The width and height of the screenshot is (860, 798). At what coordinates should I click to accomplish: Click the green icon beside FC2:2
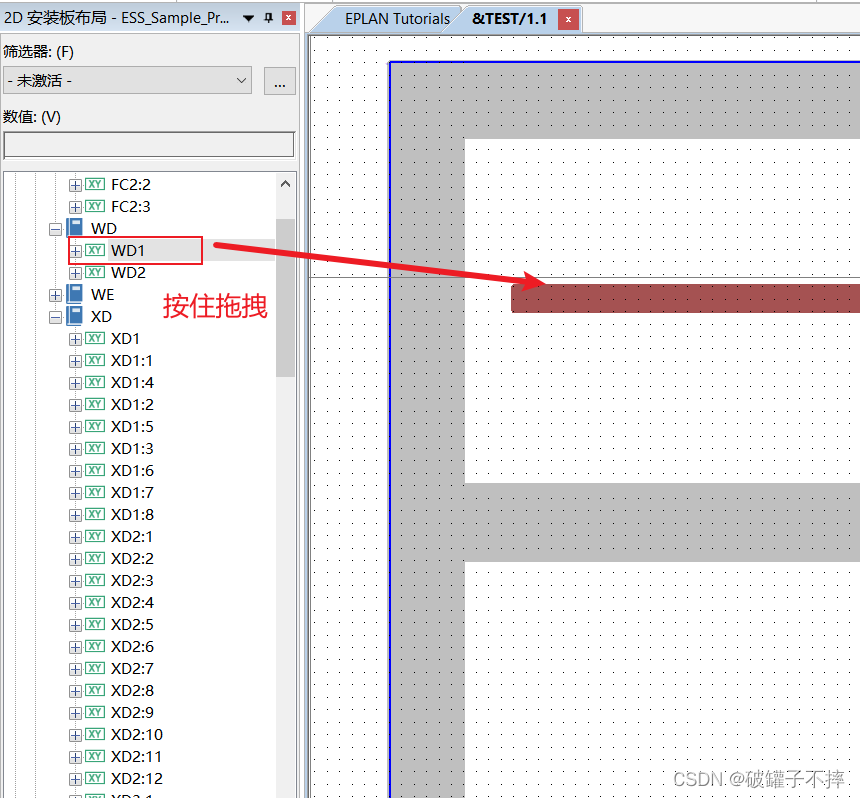pos(95,184)
